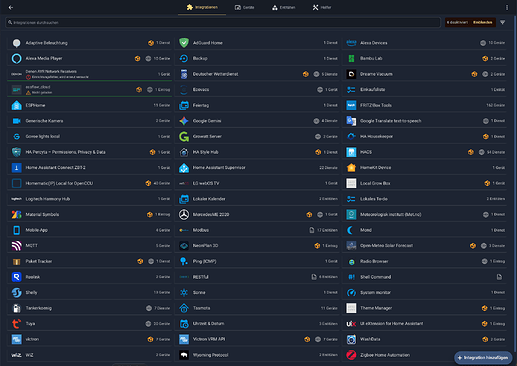Screen dimensions: 517x366
Task: Click the Bambu Lab icon
Action: [351, 58]
